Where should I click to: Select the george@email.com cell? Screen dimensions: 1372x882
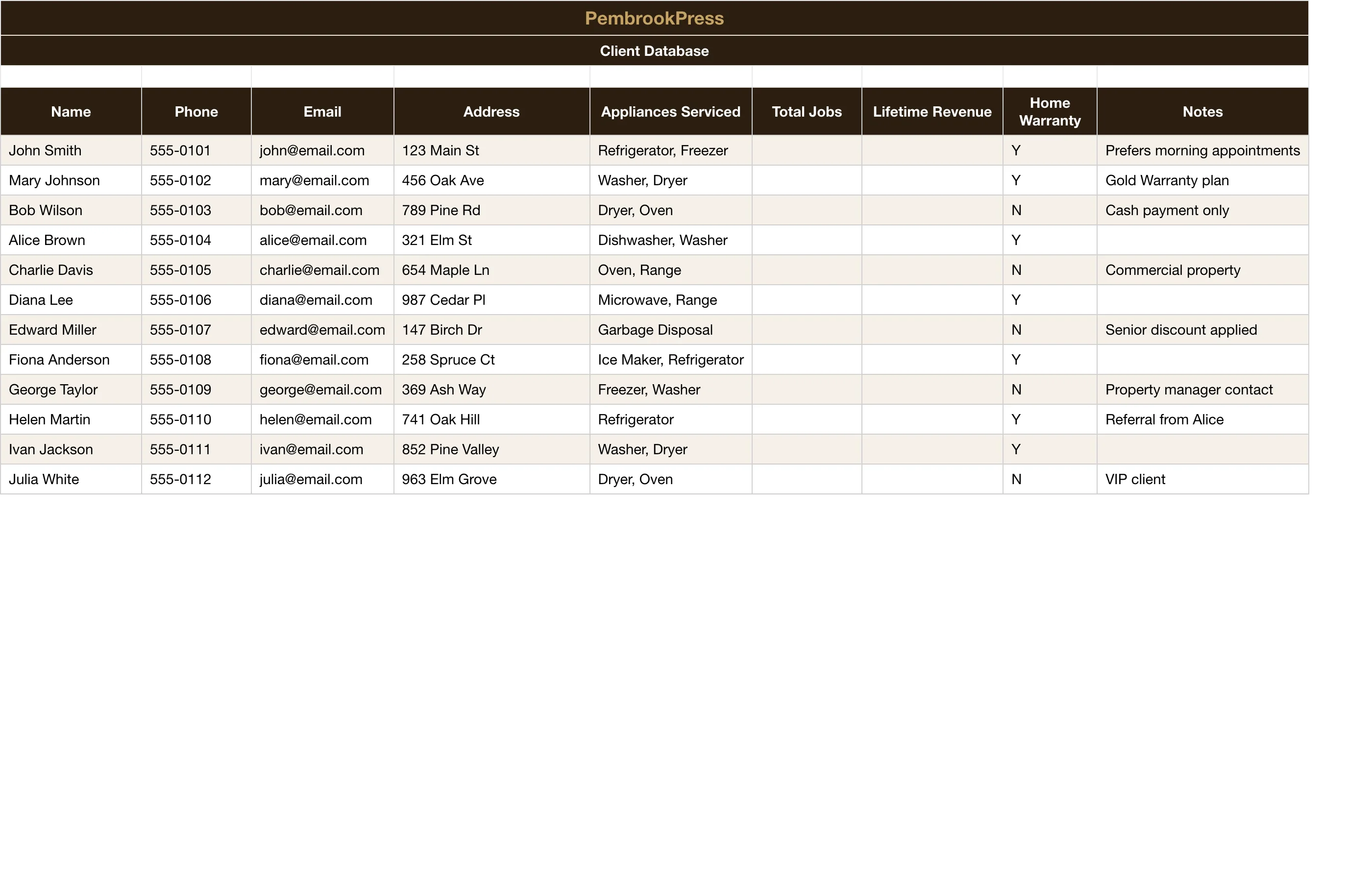point(322,390)
